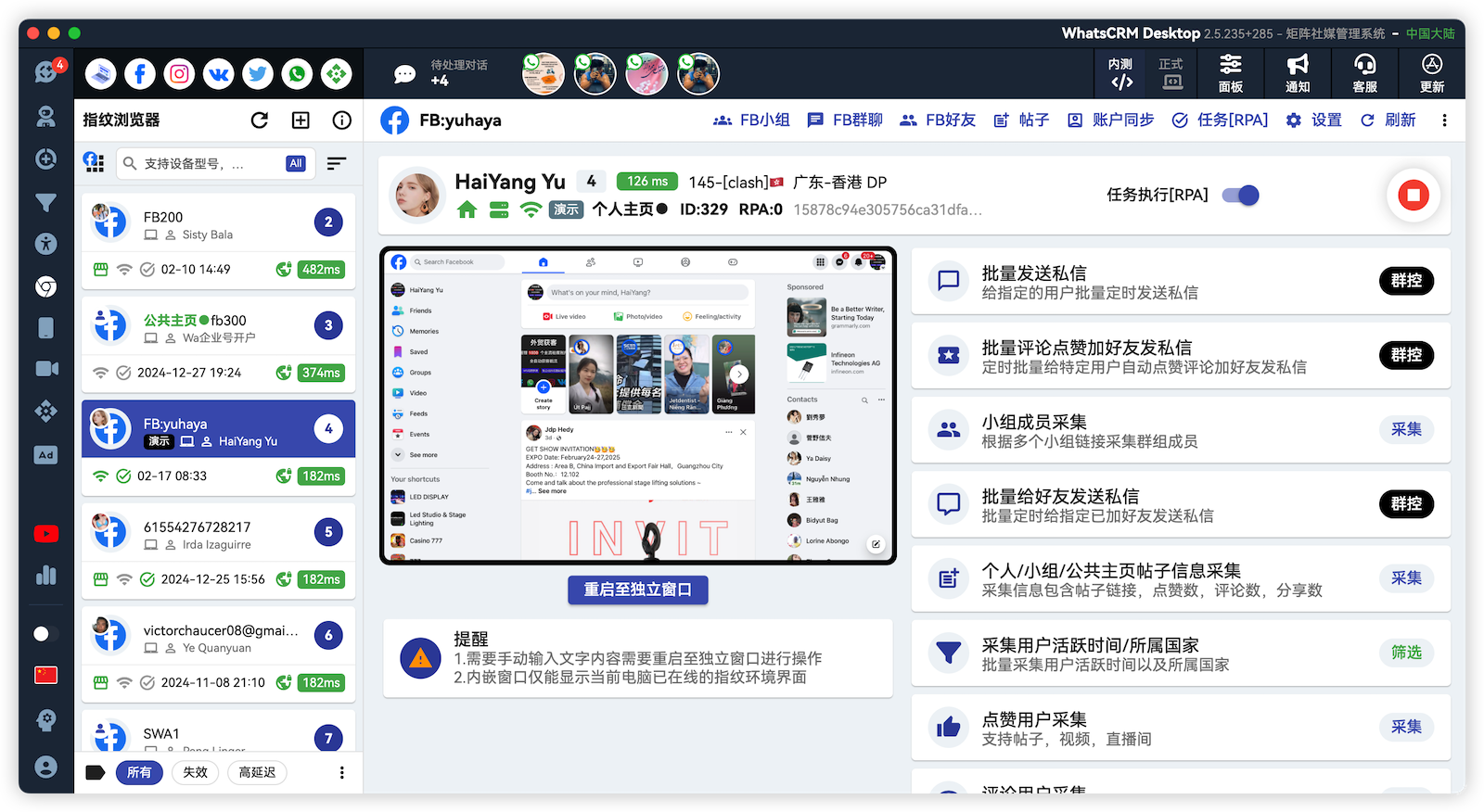Viewport: 1484px width, 812px height.
Task: Refresh the fingerprint browser list
Action: pyautogui.click(x=260, y=121)
